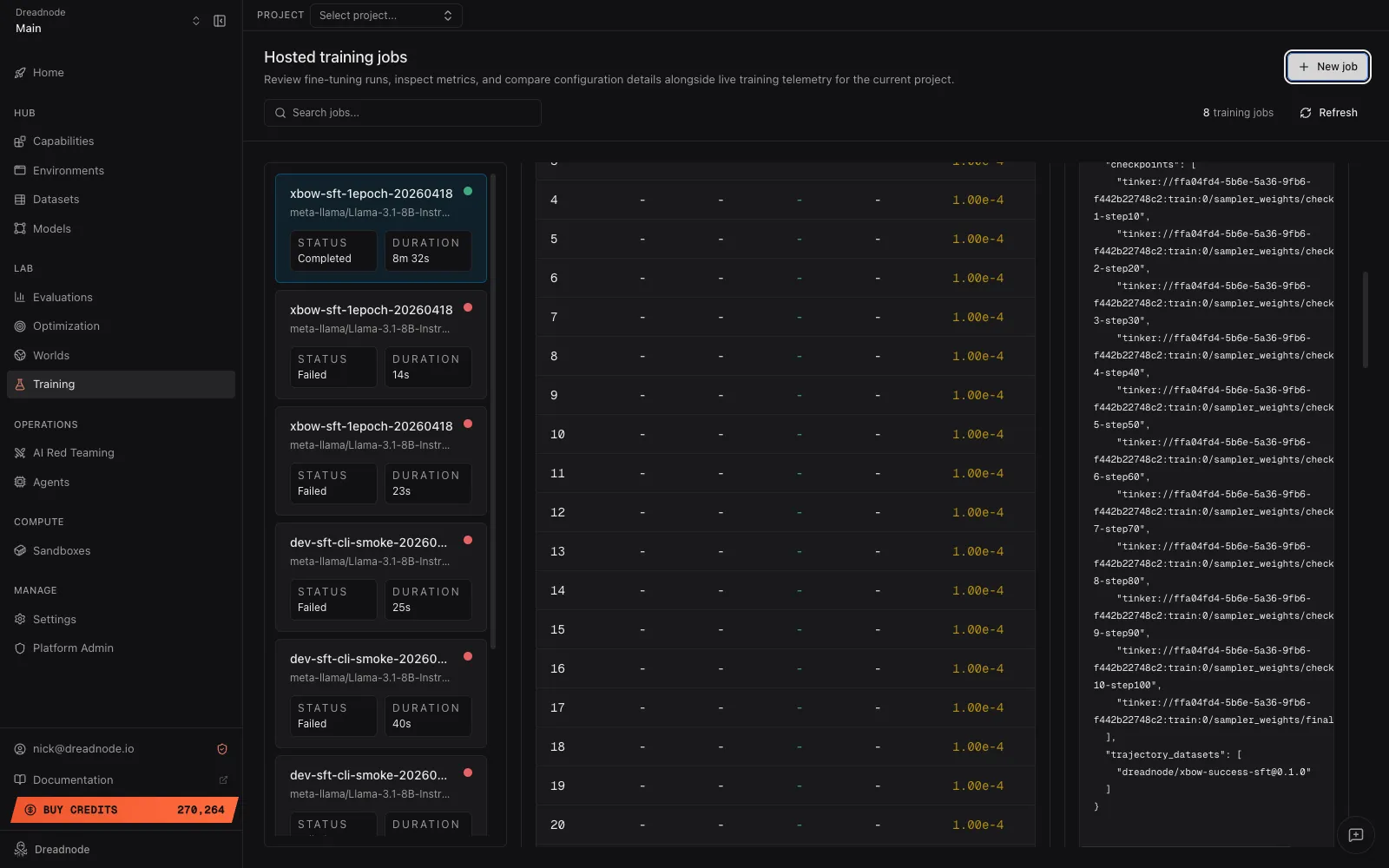The image size is (1389, 868).
Task: Select the Completed xbow-sft-1epoch job card
Action: (x=380, y=227)
